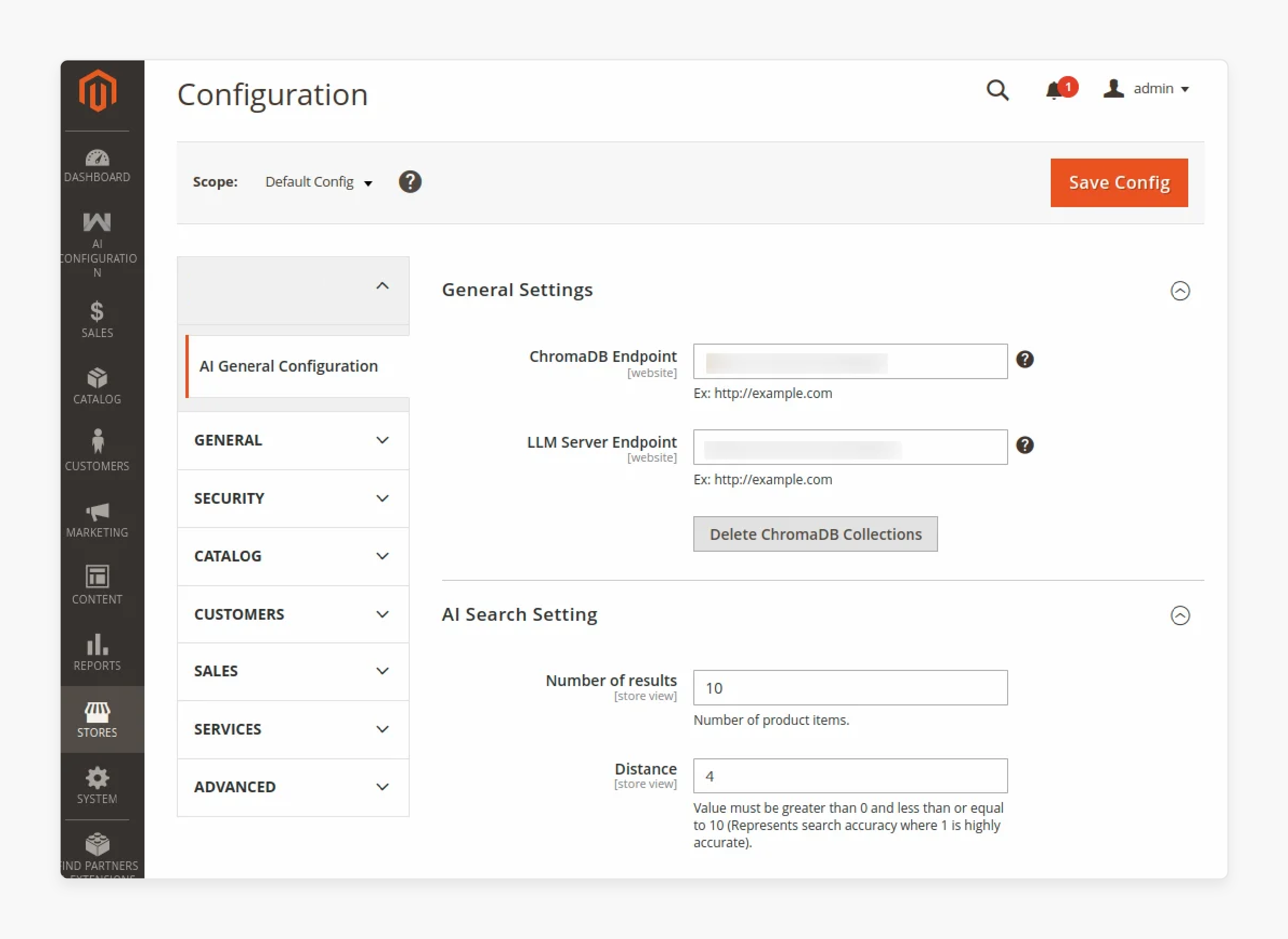Show LLM Server Endpoint help tooltip icon

1024,445
